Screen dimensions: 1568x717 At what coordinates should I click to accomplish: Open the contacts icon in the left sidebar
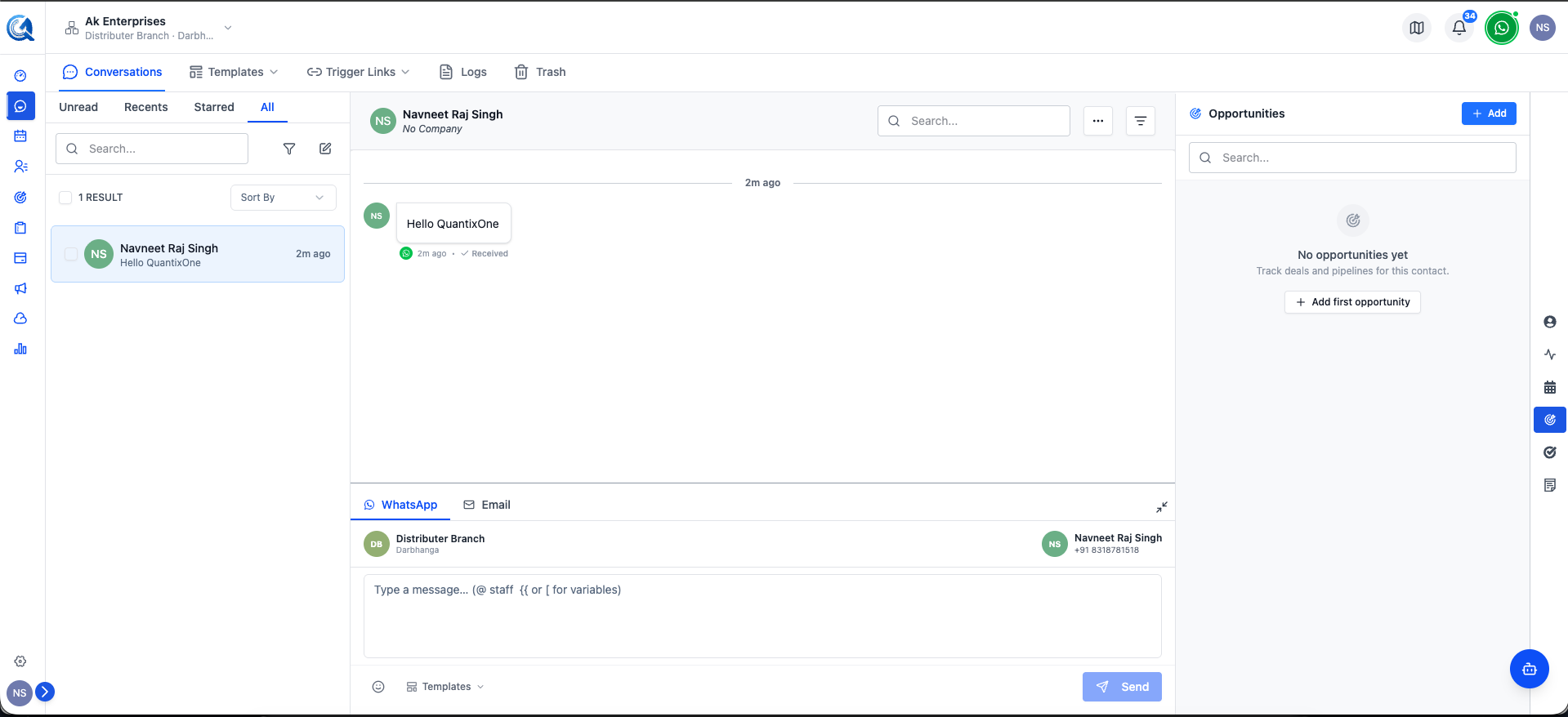tap(20, 167)
